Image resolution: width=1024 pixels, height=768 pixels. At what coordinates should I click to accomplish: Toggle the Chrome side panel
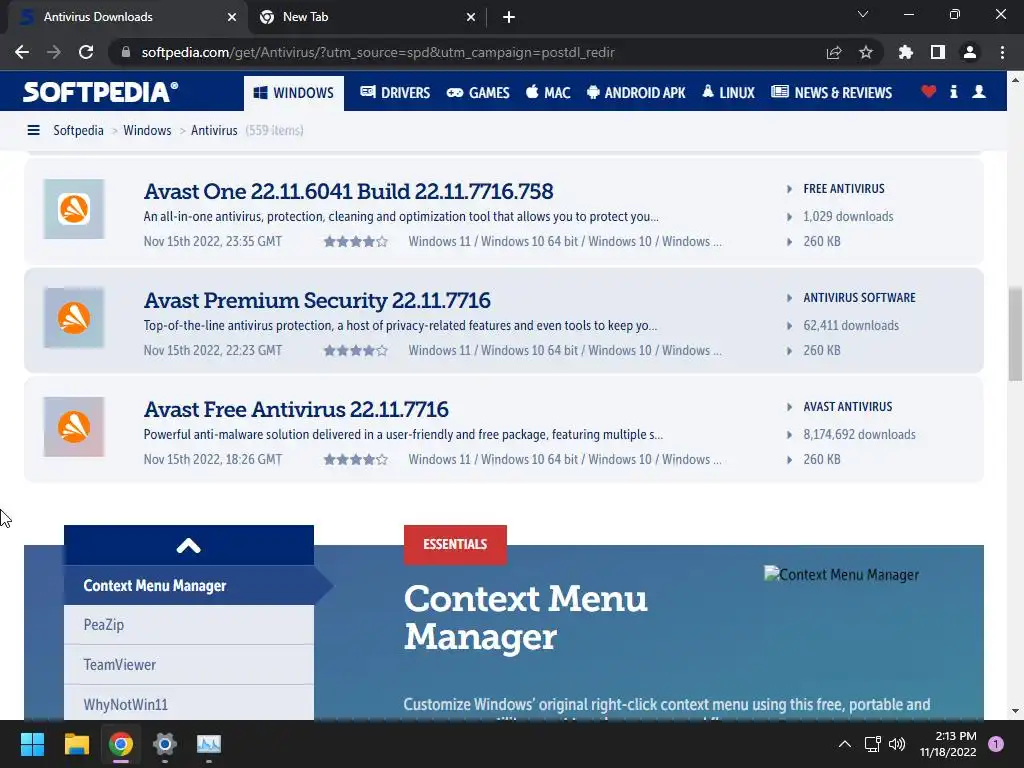pyautogui.click(x=938, y=52)
